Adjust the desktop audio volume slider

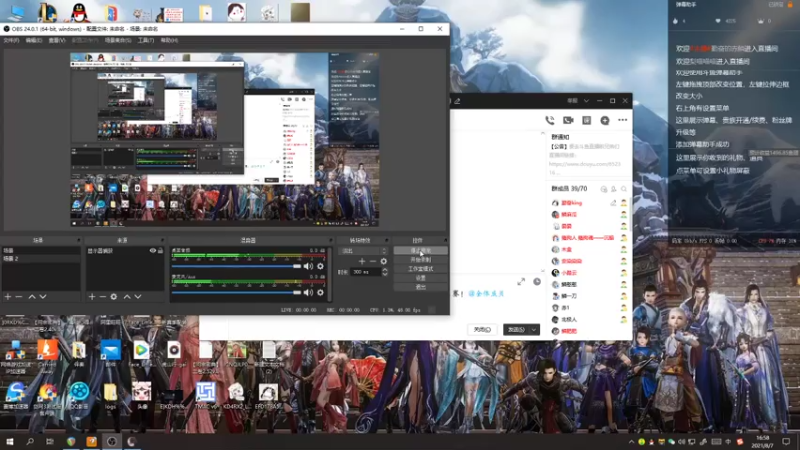click(x=236, y=266)
